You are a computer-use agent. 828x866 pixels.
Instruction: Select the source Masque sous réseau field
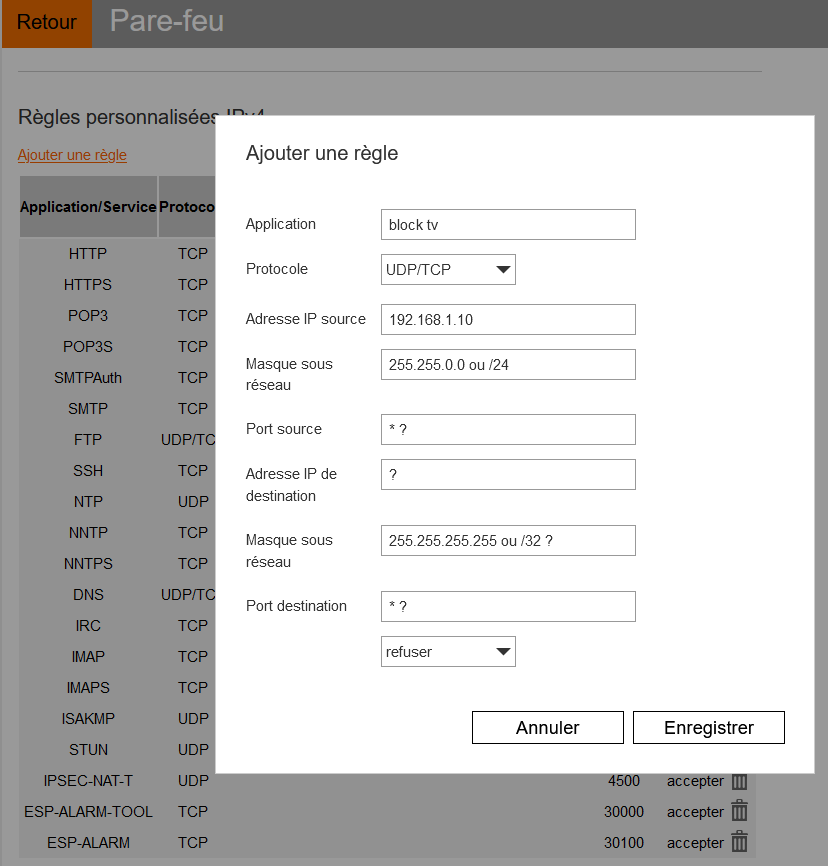click(508, 365)
